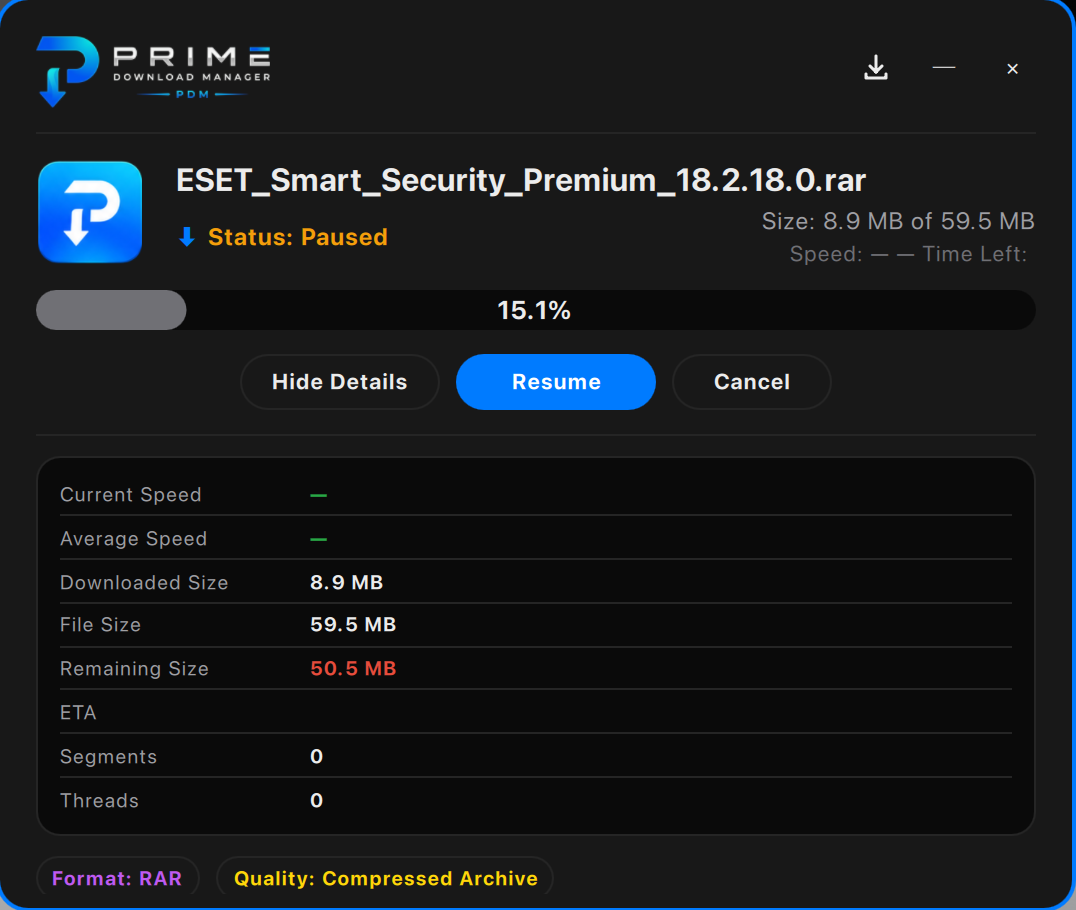This screenshot has height=910, width=1076.
Task: Click the Format: RAR tag
Action: click(x=117, y=878)
